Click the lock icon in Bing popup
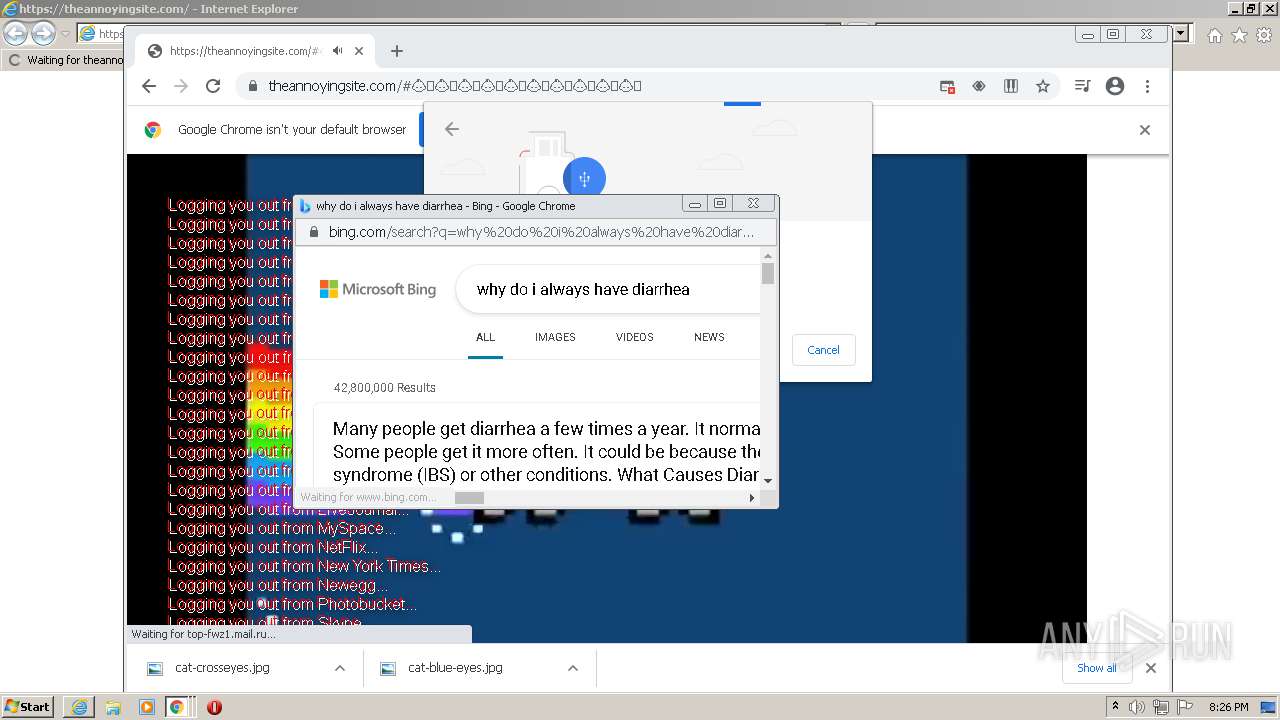 313,232
